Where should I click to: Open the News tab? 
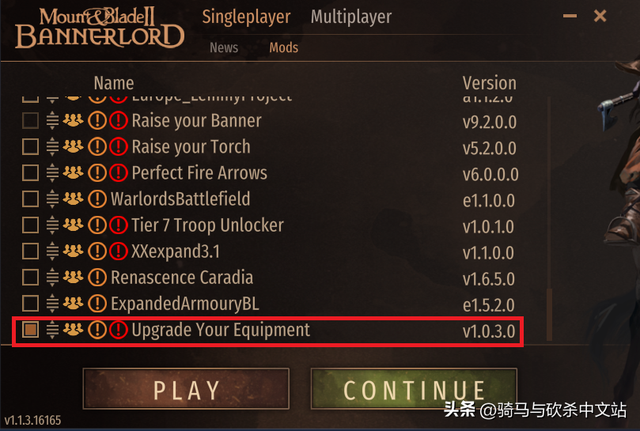tap(224, 48)
